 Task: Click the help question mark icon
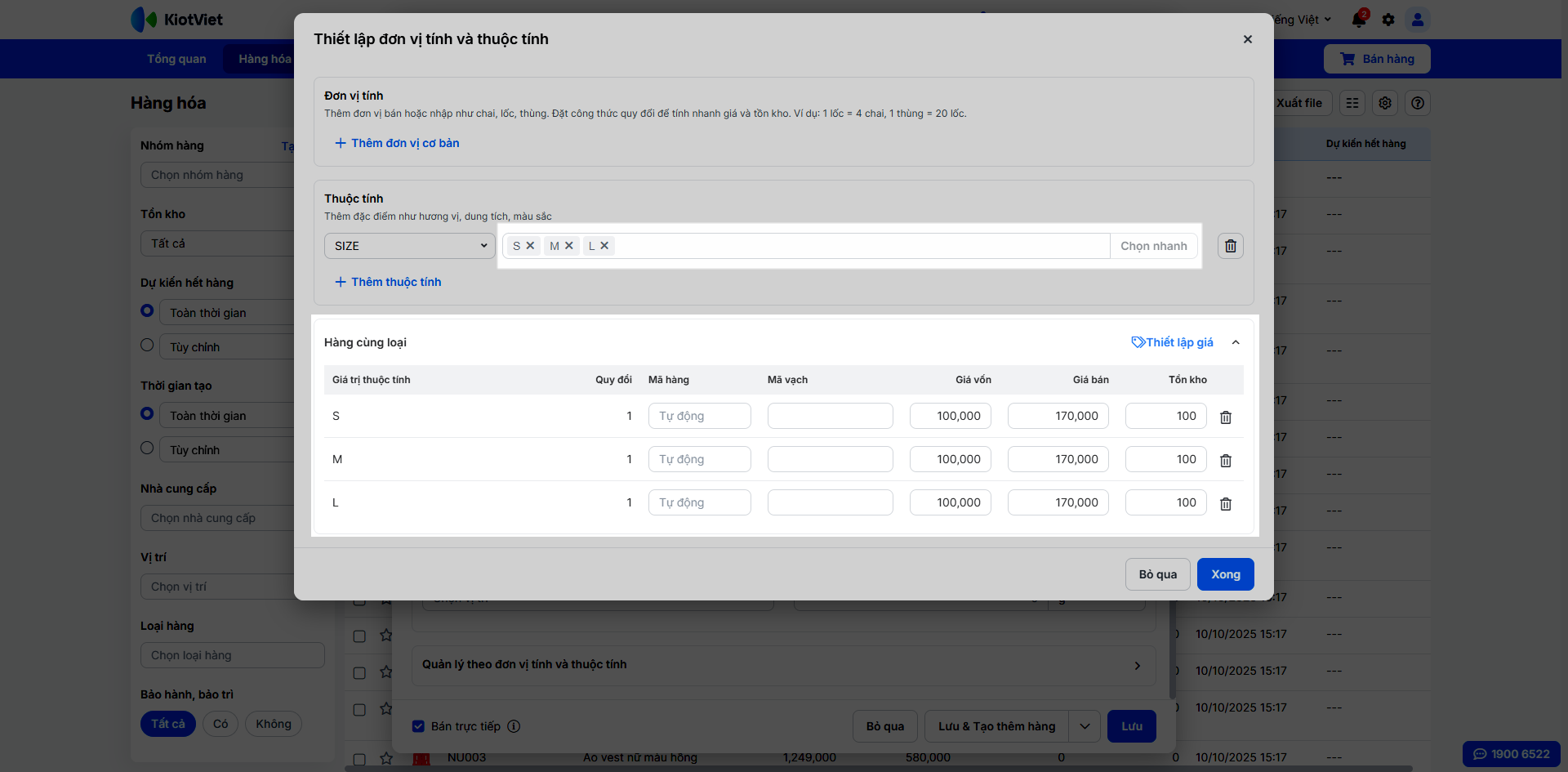(x=1418, y=103)
